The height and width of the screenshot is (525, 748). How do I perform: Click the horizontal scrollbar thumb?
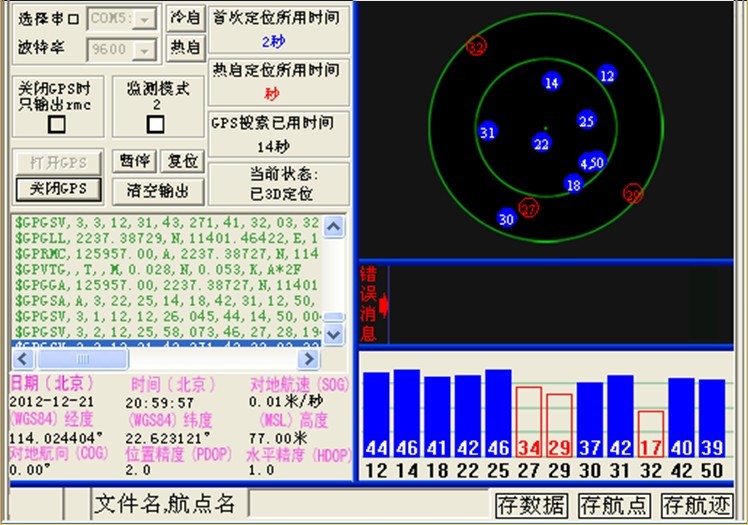coord(83,359)
